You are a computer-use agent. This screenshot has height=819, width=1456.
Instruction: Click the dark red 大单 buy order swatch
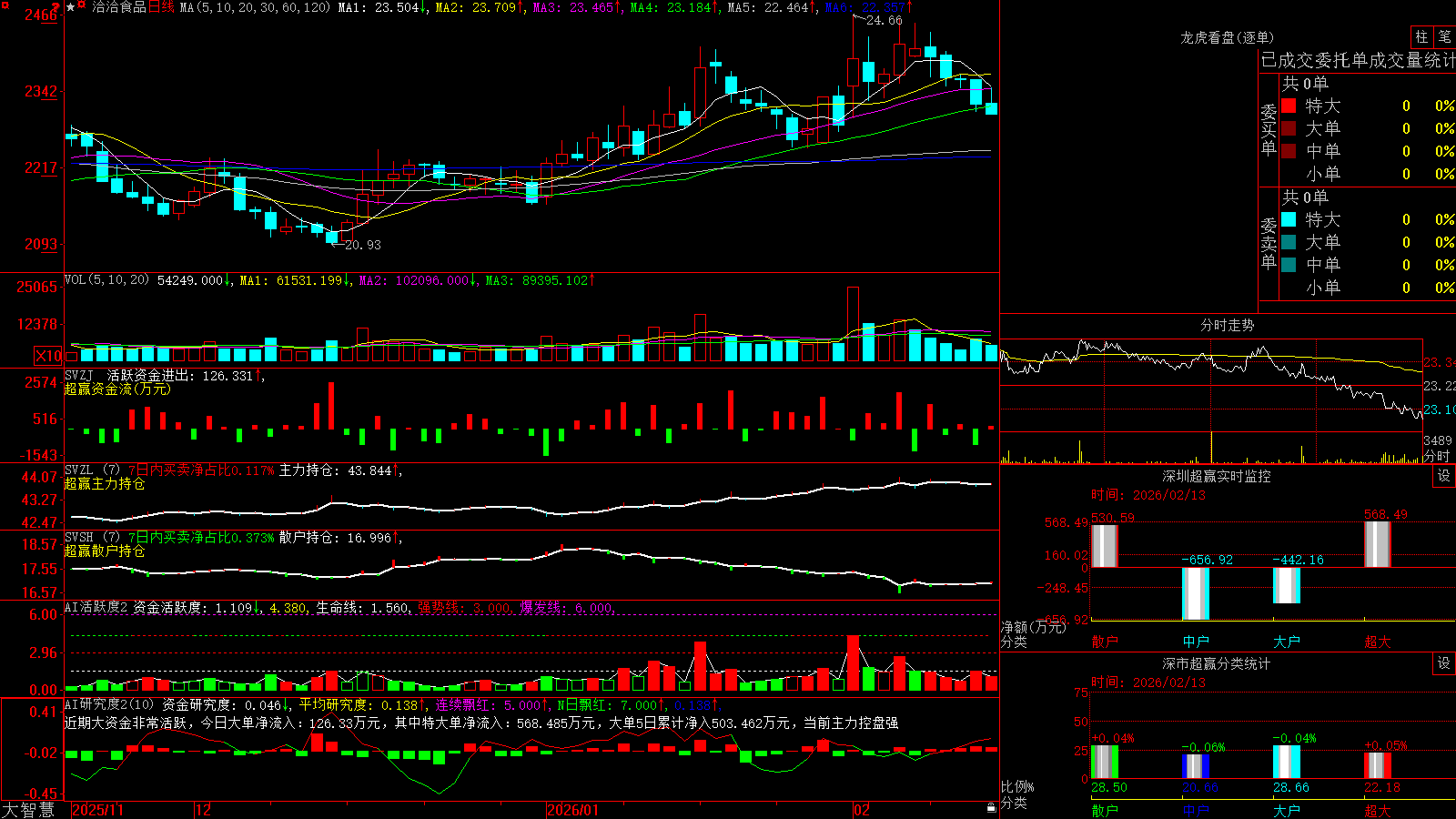click(1289, 128)
